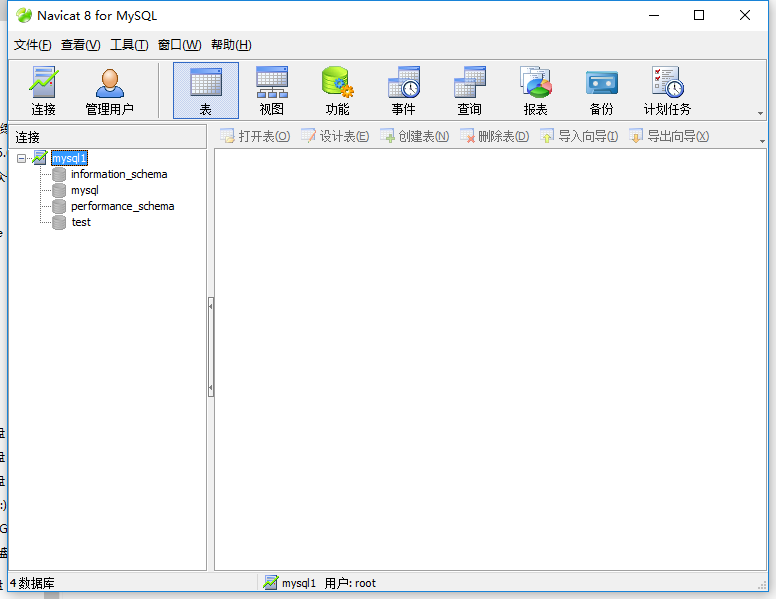
Task: Open 管理用户 (Manage Users) tool
Action: click(x=109, y=91)
